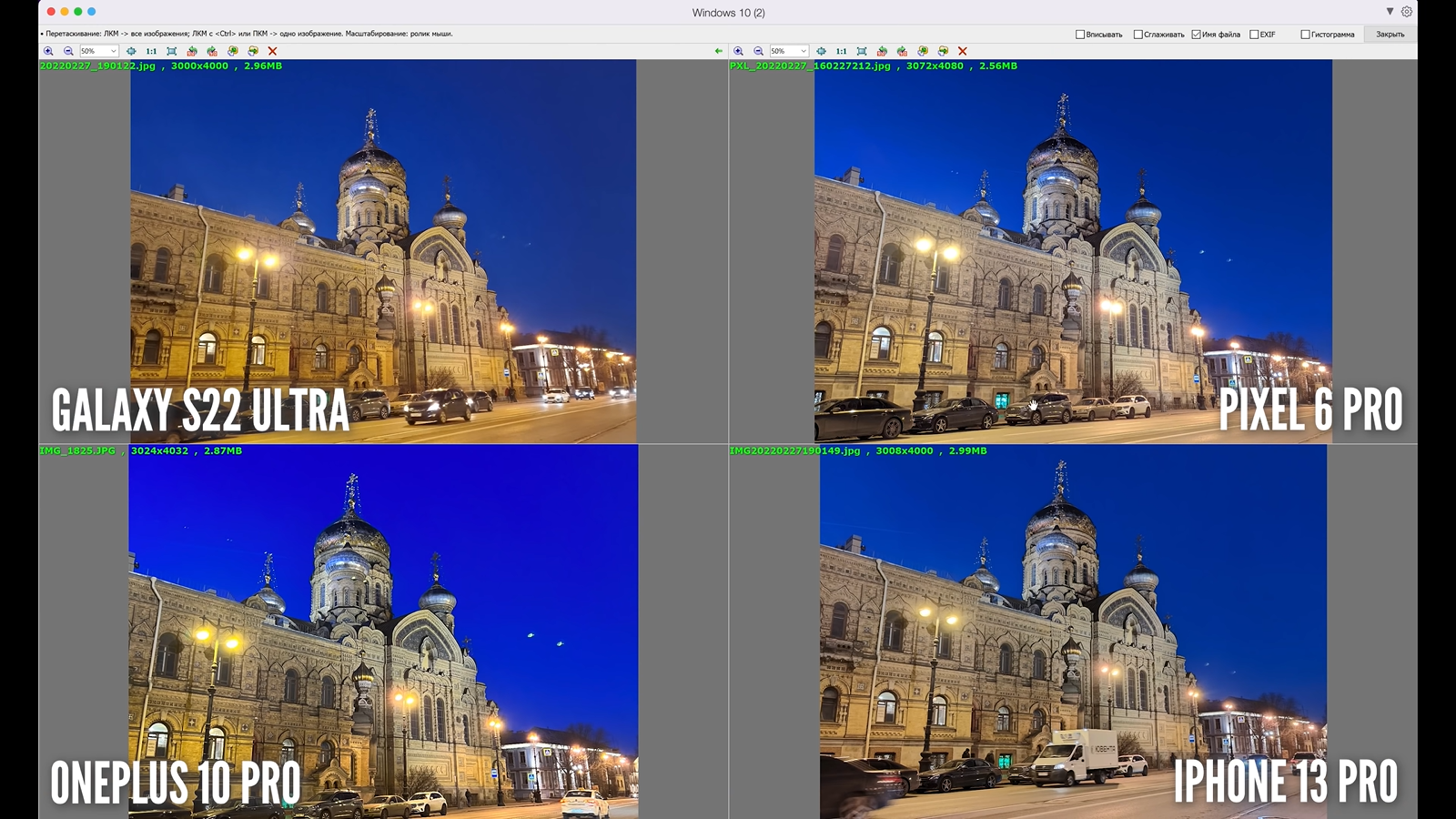The image size is (1456, 819).
Task: Zoom out the left pane image
Action: (x=68, y=51)
